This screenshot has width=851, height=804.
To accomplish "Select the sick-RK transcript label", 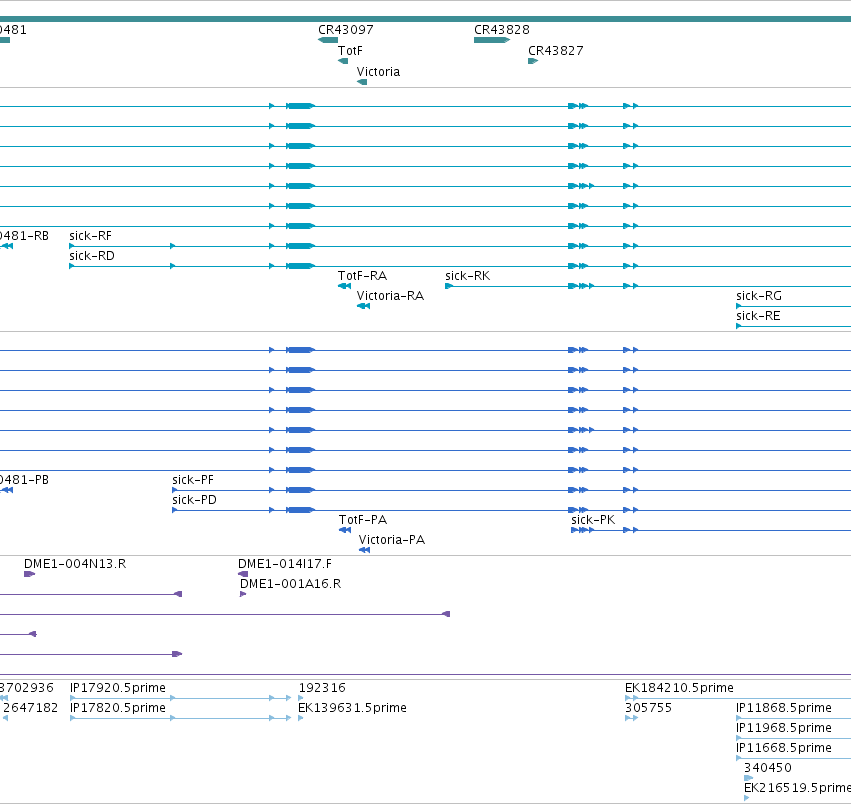I will coord(467,276).
